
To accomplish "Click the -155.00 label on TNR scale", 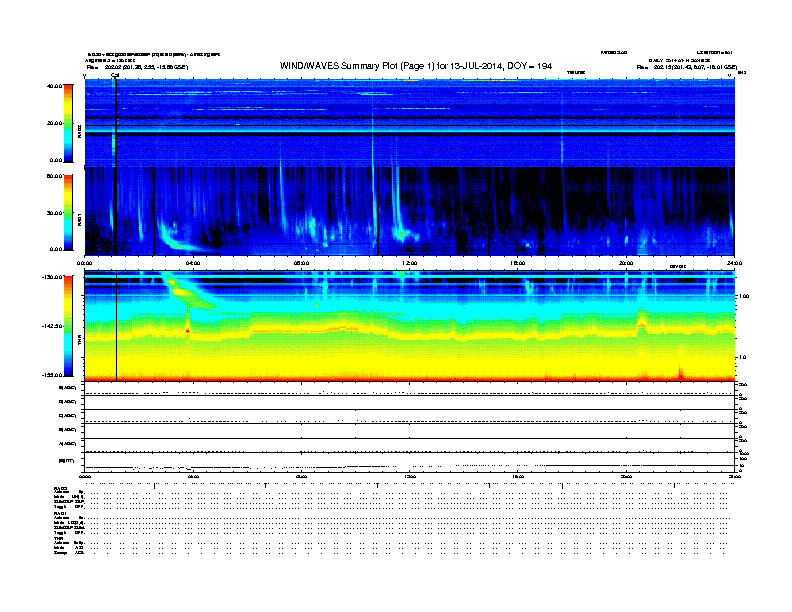I will [x=53, y=375].
